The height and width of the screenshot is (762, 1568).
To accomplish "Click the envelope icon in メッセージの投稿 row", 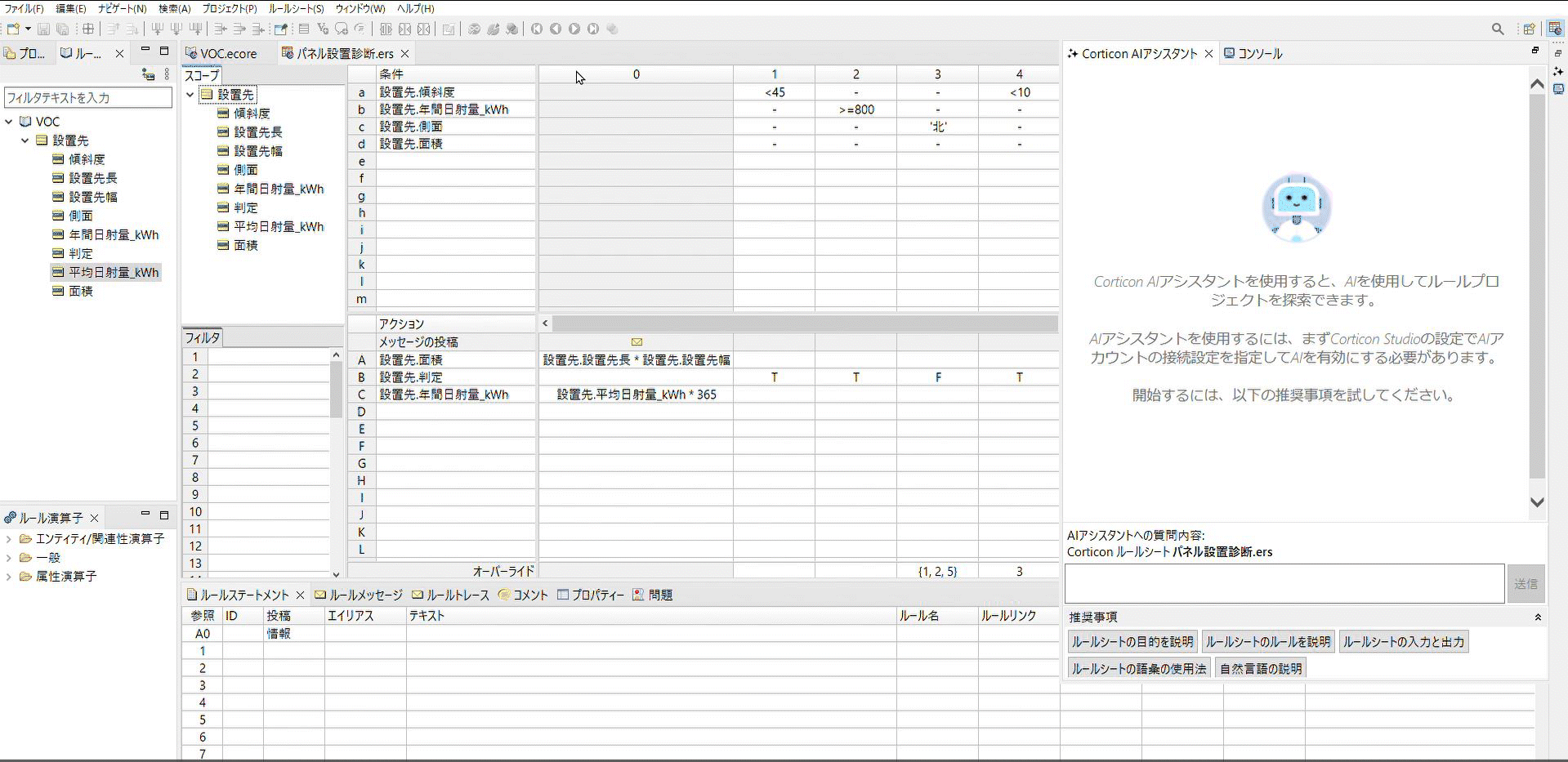I will (637, 342).
